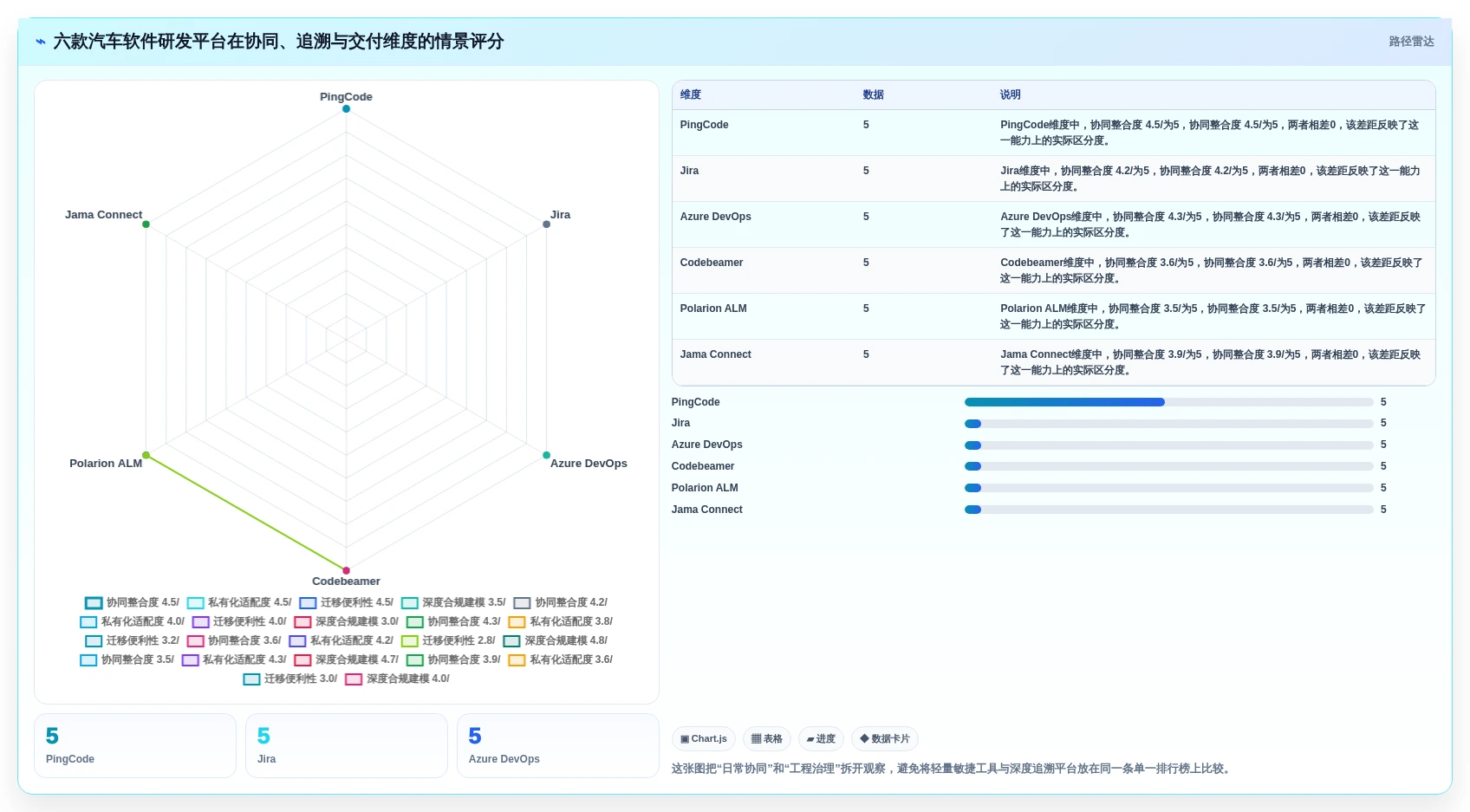
Task: Toggle legend entry 深度合规建模 4.7/
Action: [346, 659]
